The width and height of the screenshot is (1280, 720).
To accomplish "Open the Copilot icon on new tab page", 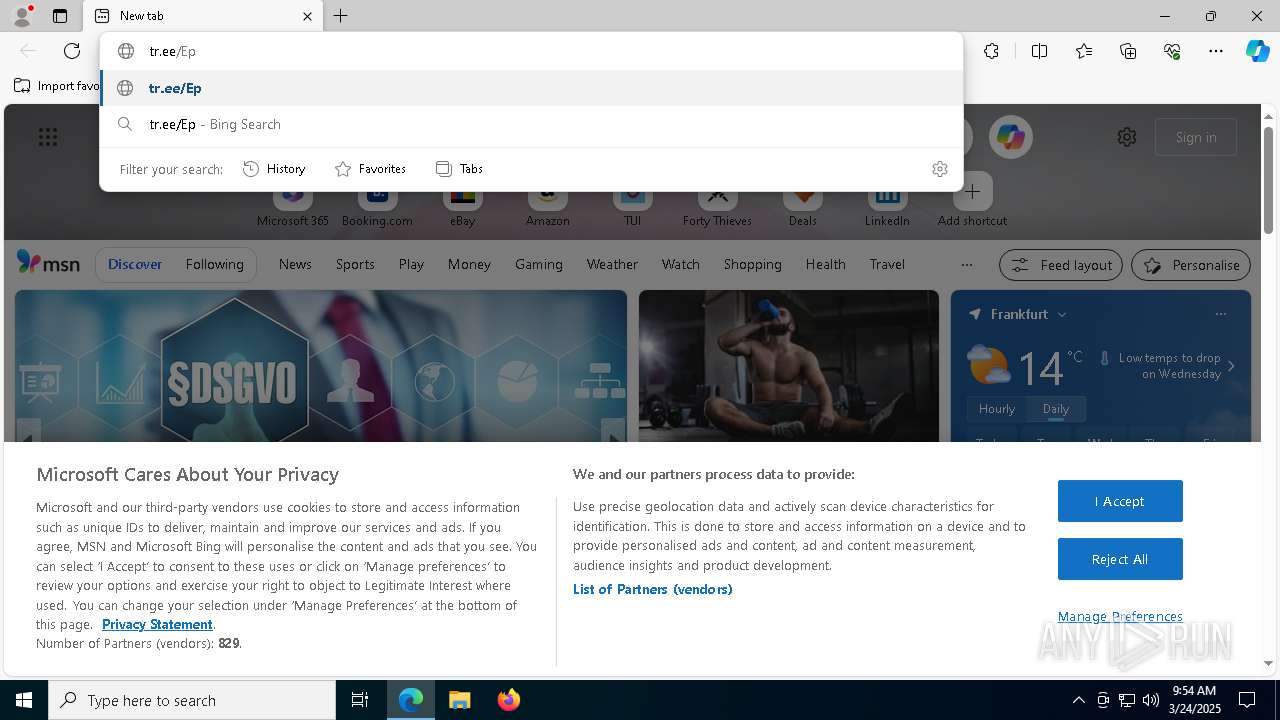I will [1010, 137].
